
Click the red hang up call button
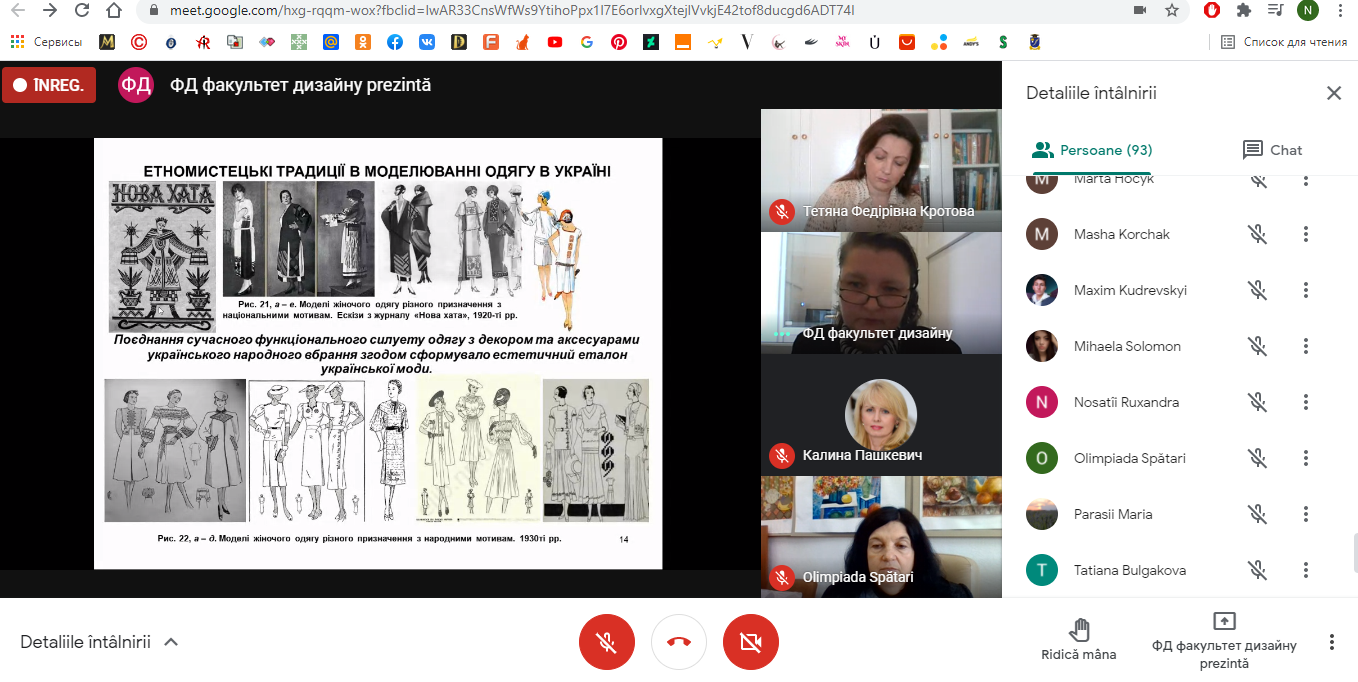679,642
